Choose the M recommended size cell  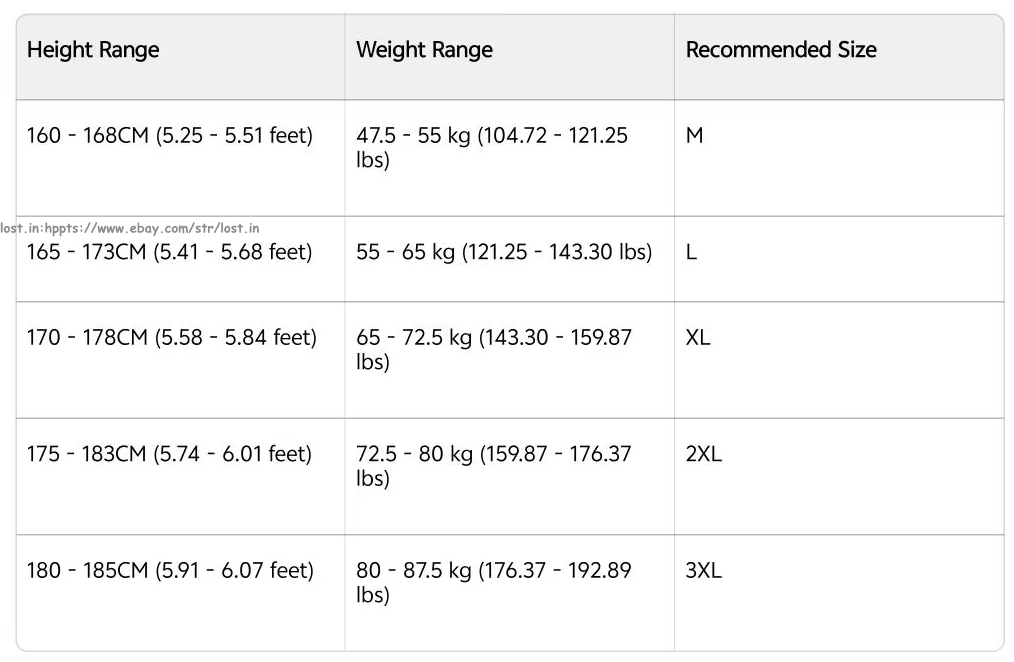click(x=695, y=136)
